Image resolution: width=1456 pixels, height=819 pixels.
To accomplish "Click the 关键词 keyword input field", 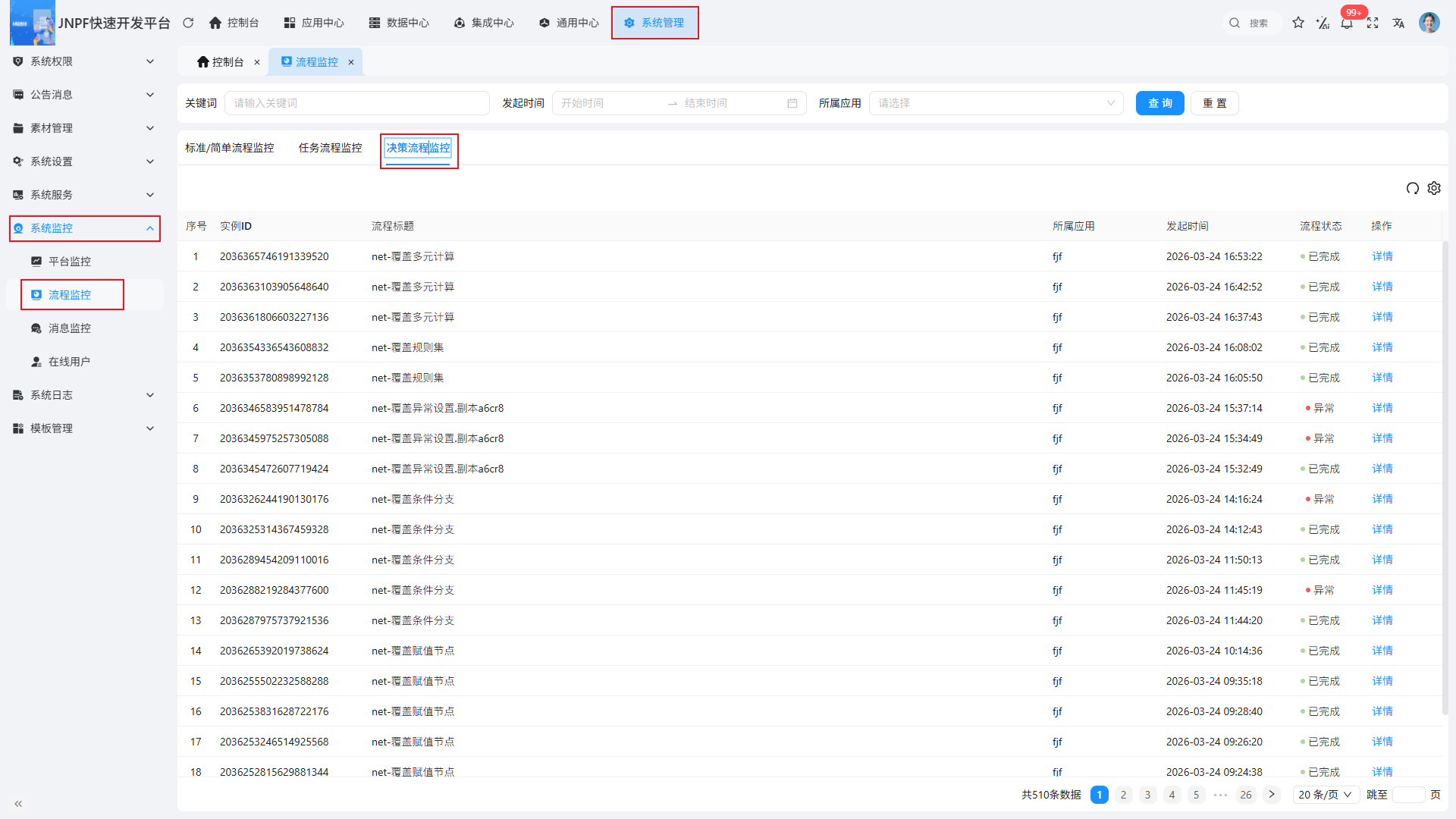I will [x=356, y=103].
